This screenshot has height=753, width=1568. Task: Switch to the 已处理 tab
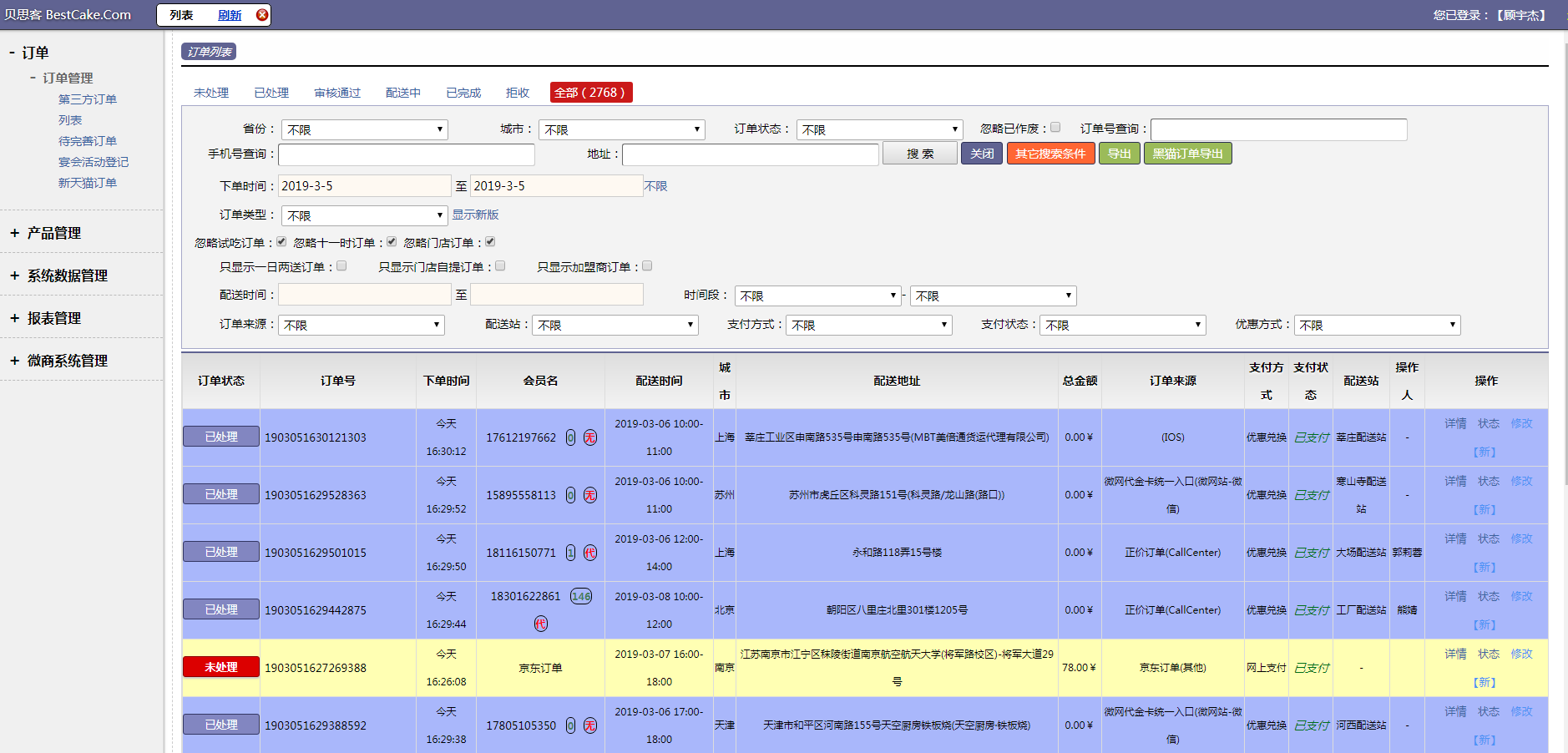pos(271,93)
